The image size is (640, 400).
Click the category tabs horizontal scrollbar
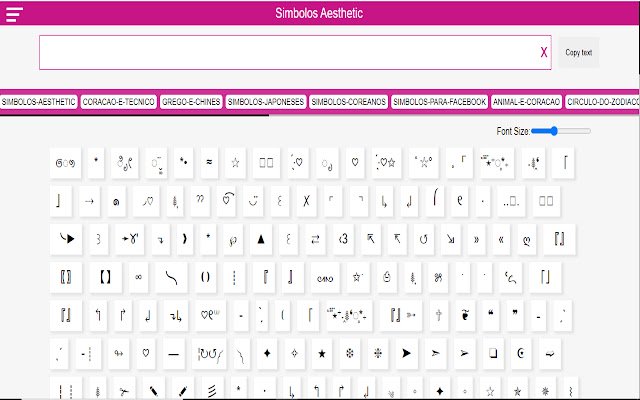tap(134, 116)
